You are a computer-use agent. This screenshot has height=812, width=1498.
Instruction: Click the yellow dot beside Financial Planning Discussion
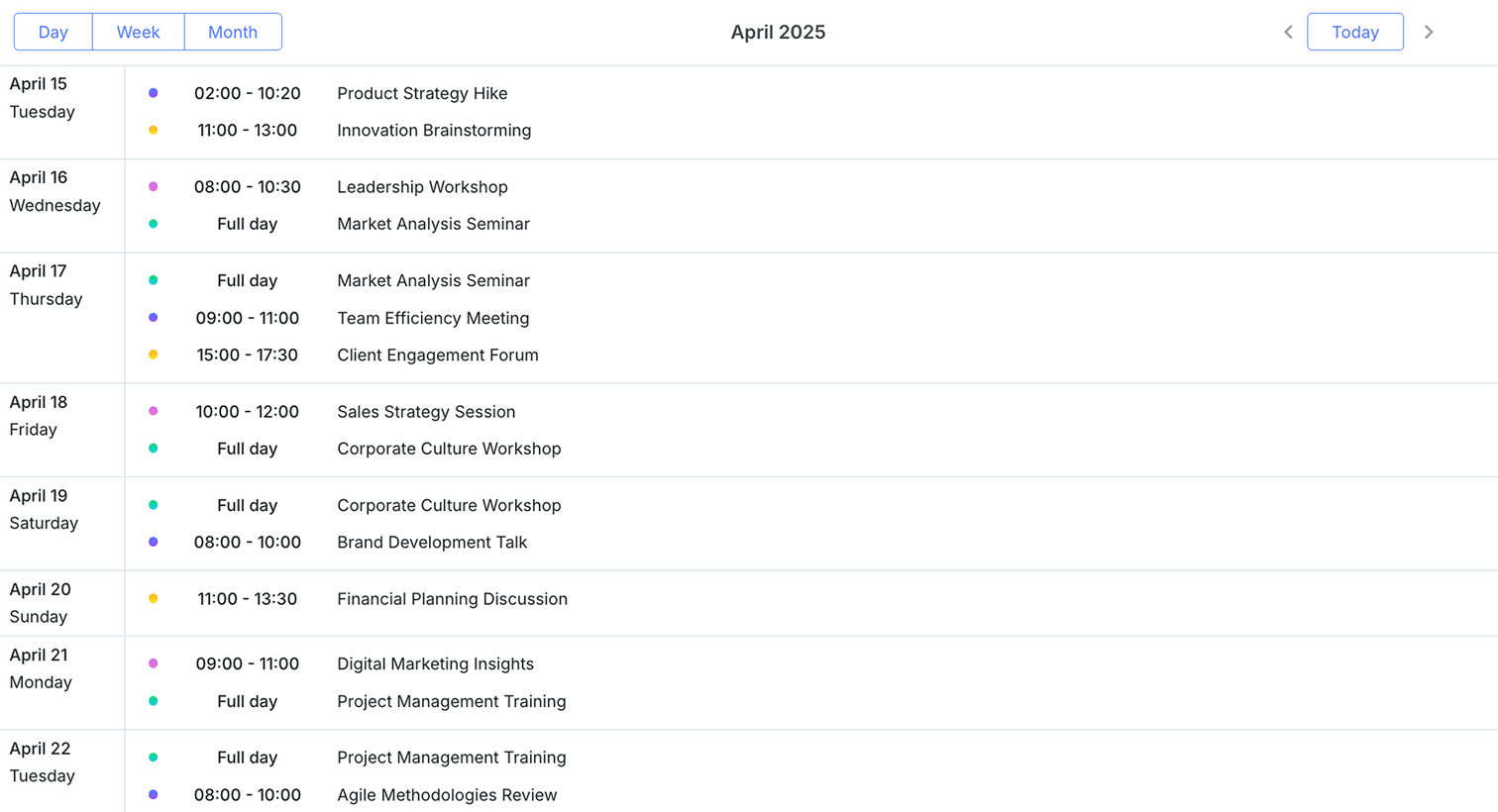click(153, 598)
